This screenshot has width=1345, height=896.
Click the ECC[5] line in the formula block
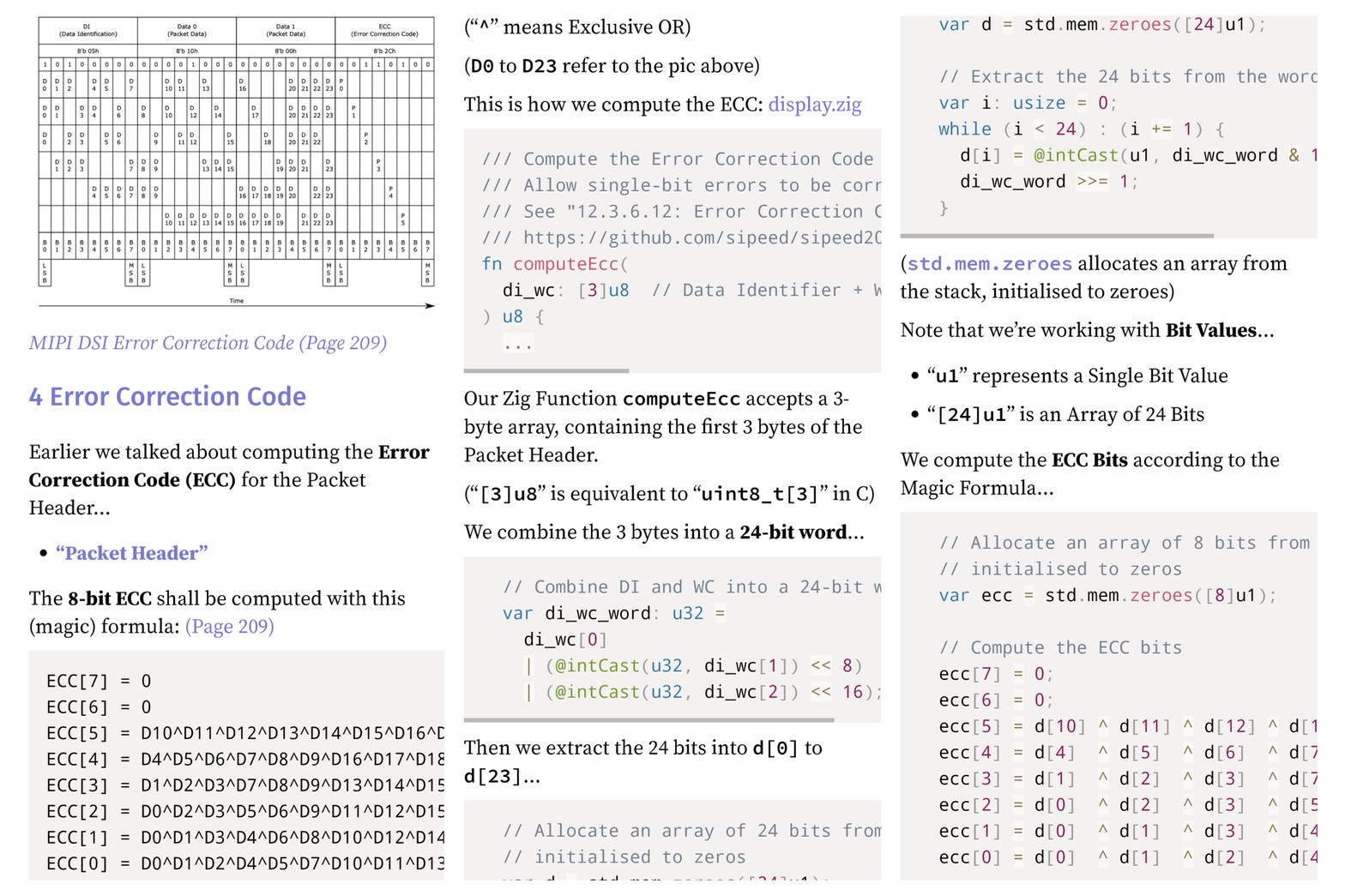pyautogui.click(x=244, y=733)
